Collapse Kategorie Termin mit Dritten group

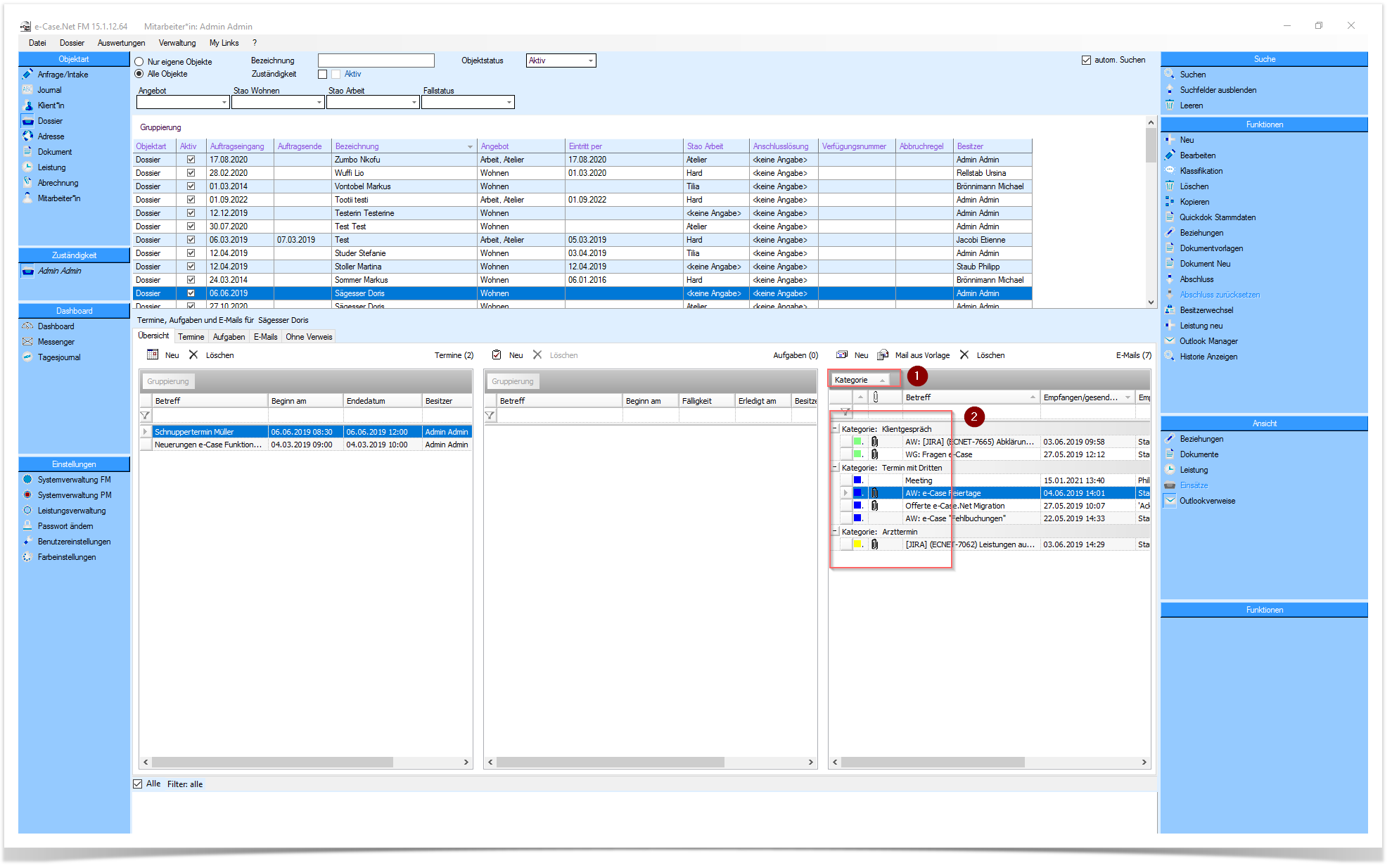[x=835, y=467]
